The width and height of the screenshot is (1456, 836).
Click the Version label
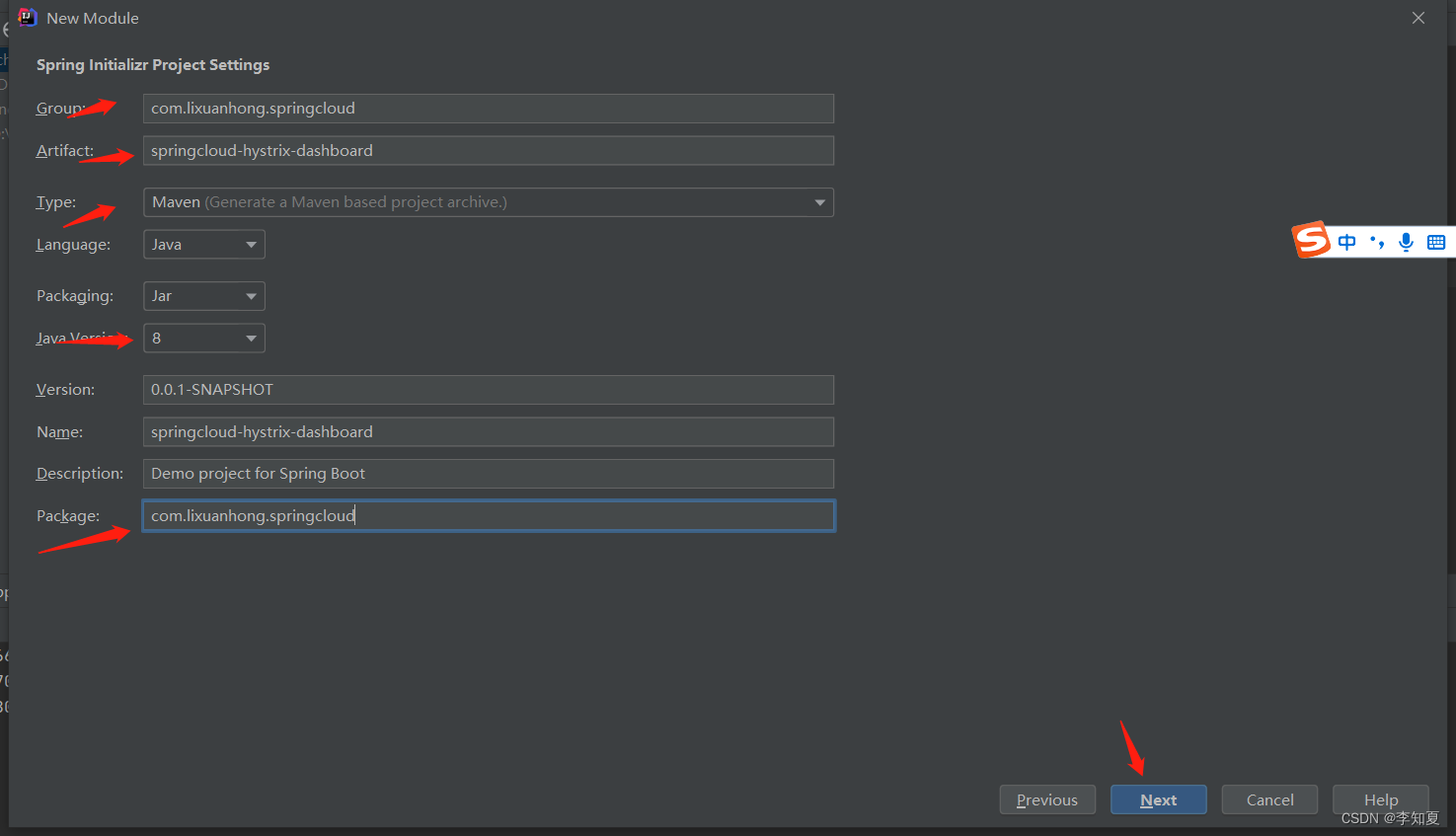66,390
